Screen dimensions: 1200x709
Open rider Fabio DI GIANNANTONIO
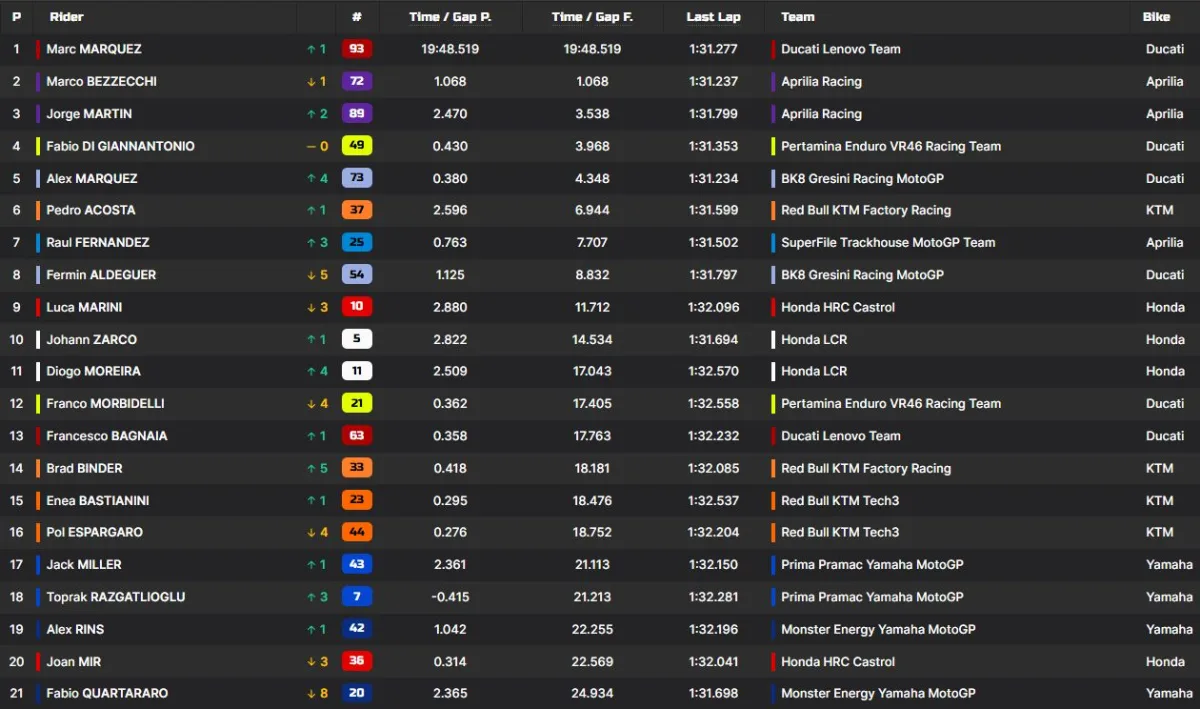120,146
